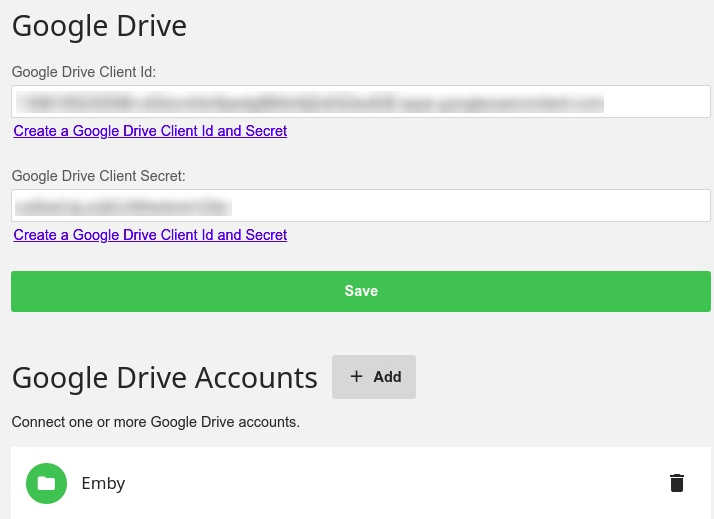Click the "Connect one or more" description text

(155, 422)
